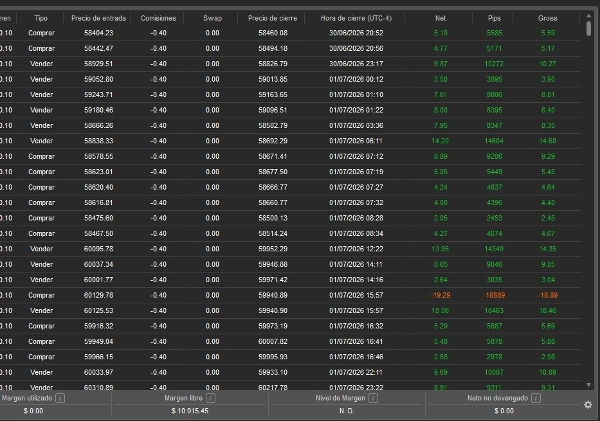Select entry price 60125.53
This screenshot has width=600, height=421.
pyautogui.click(x=99, y=311)
